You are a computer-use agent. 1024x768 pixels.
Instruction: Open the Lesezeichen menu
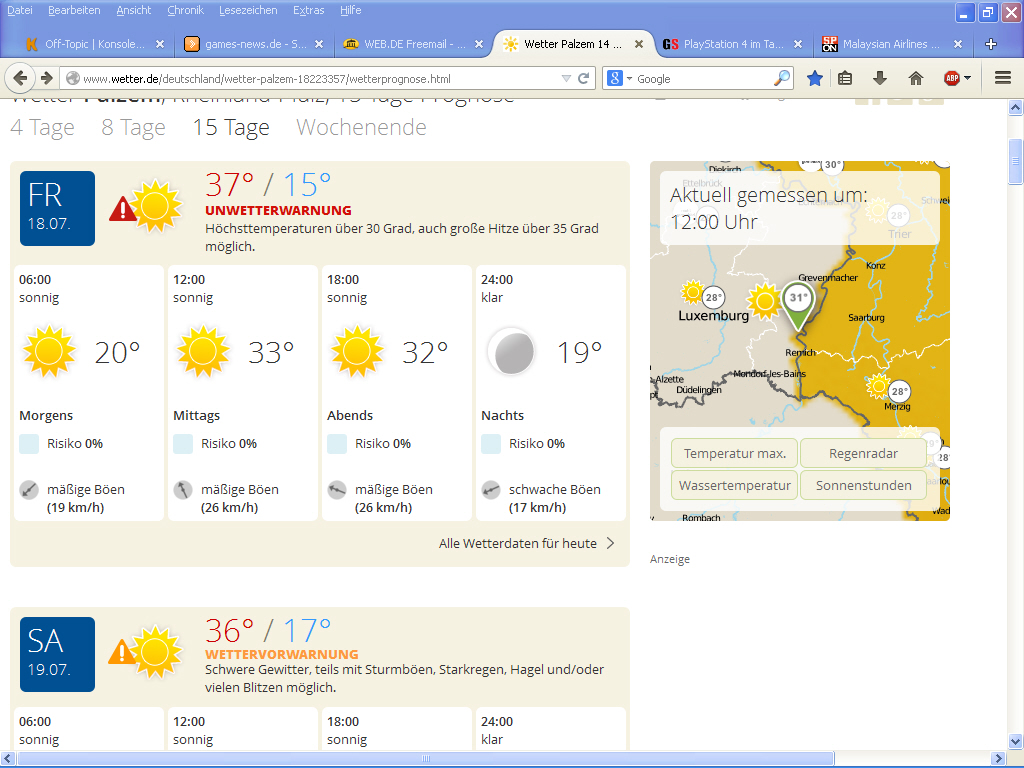point(248,10)
